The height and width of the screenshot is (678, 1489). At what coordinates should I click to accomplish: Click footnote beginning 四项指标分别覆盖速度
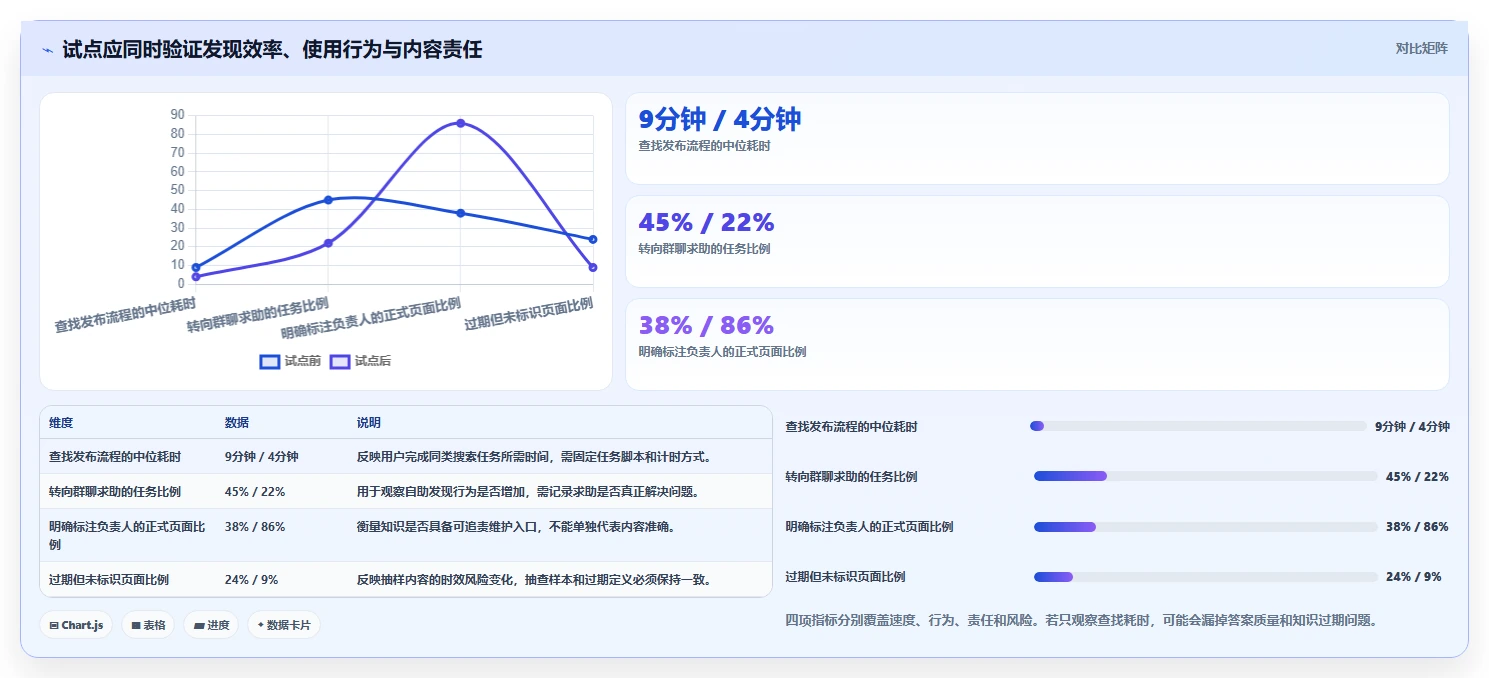click(x=1082, y=620)
